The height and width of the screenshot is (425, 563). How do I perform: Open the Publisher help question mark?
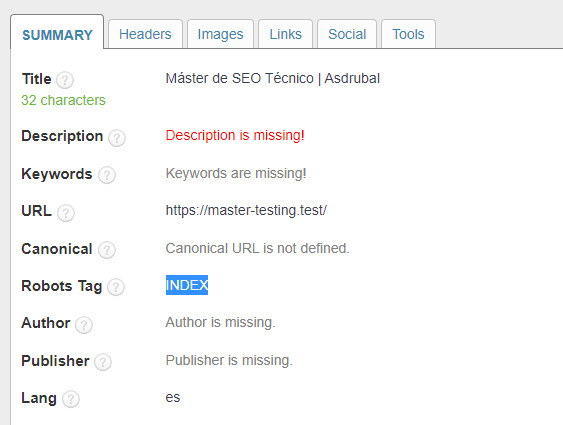[103, 362]
